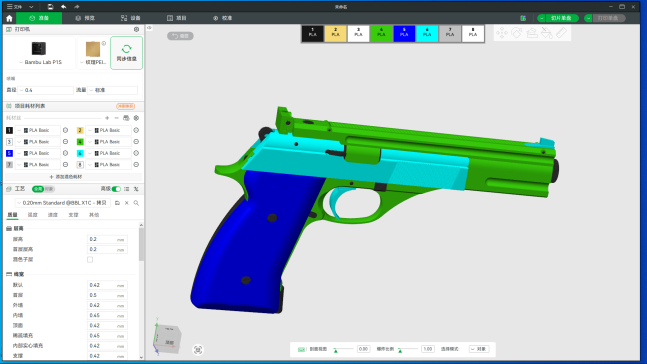Open the selection mode dropdown at bottom
The height and width of the screenshot is (364, 647).
pyautogui.click(x=479, y=349)
